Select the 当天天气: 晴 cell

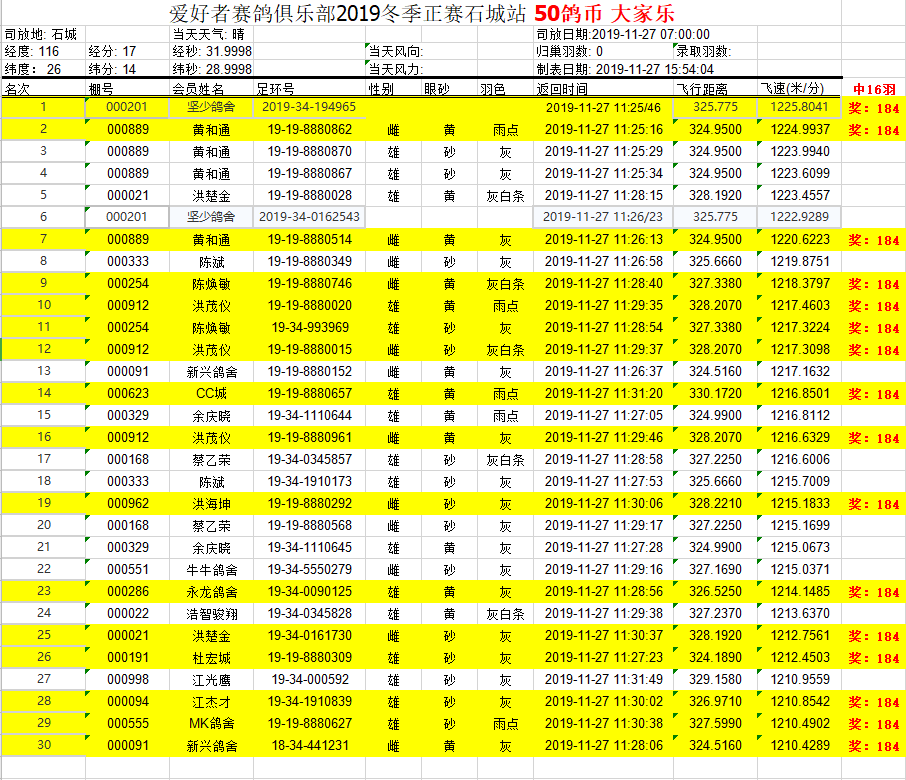209,35
